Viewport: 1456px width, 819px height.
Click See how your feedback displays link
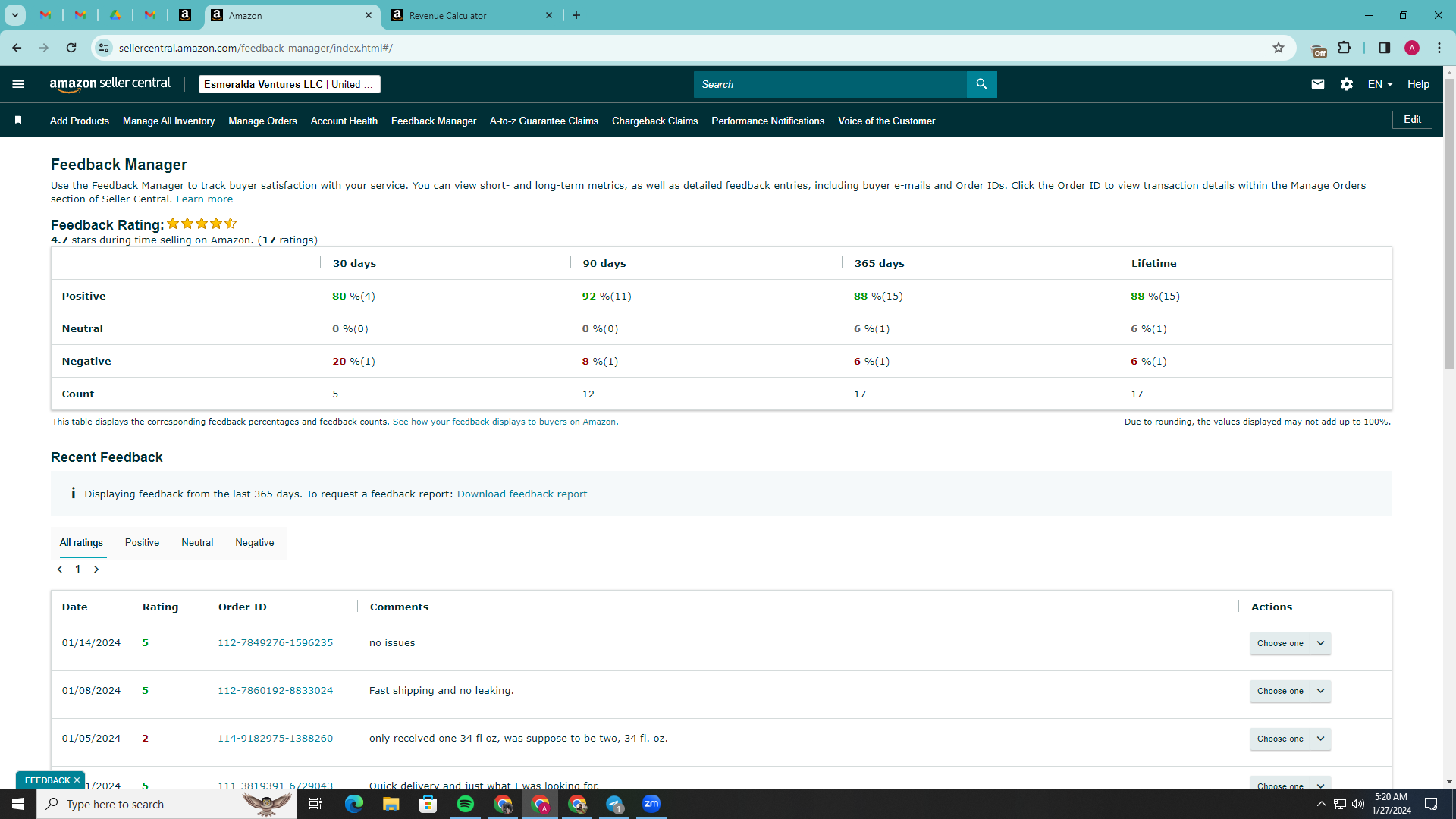(x=504, y=422)
